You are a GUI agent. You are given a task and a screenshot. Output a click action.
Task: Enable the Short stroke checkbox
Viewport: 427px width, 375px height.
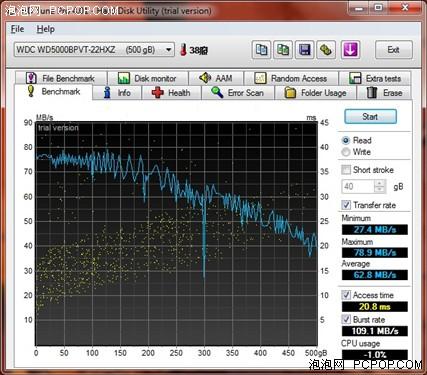point(346,170)
